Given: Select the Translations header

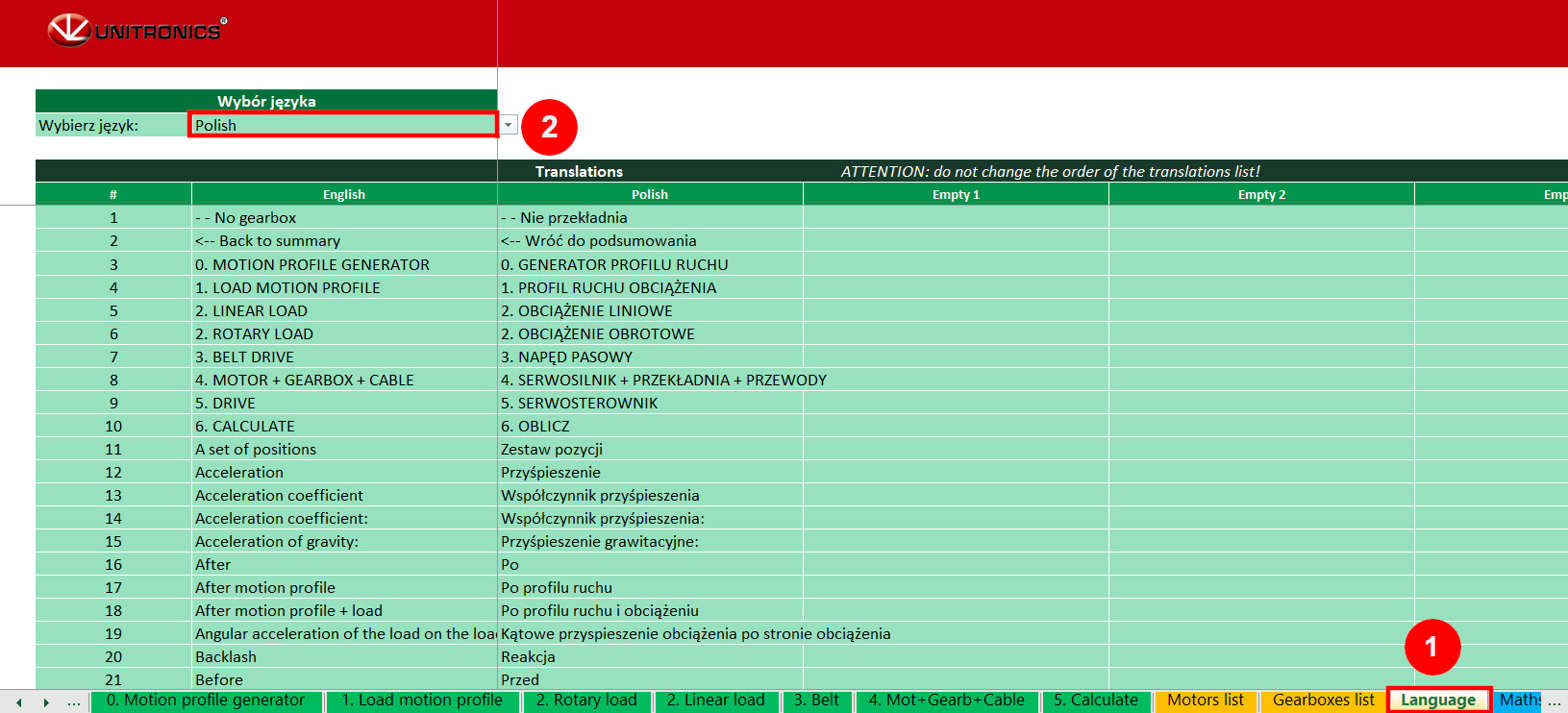Looking at the screenshot, I should (x=579, y=171).
